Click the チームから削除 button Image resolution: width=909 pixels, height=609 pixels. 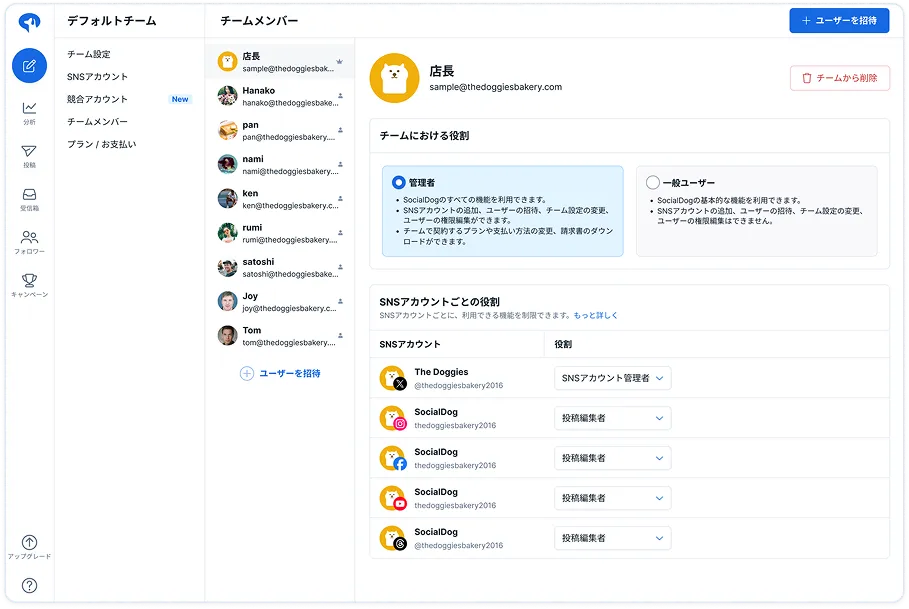[839, 78]
